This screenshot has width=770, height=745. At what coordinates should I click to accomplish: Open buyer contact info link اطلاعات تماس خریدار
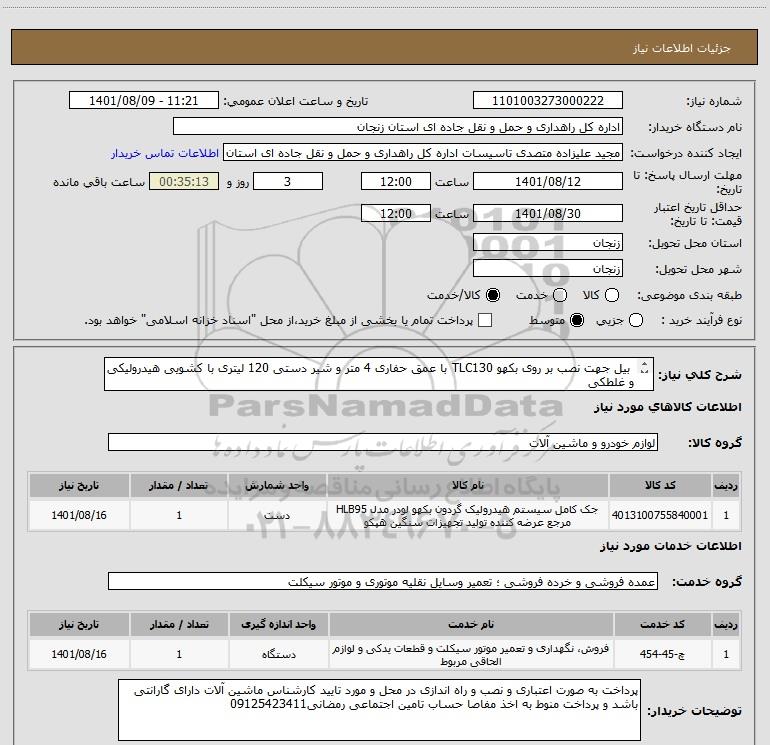click(x=165, y=153)
